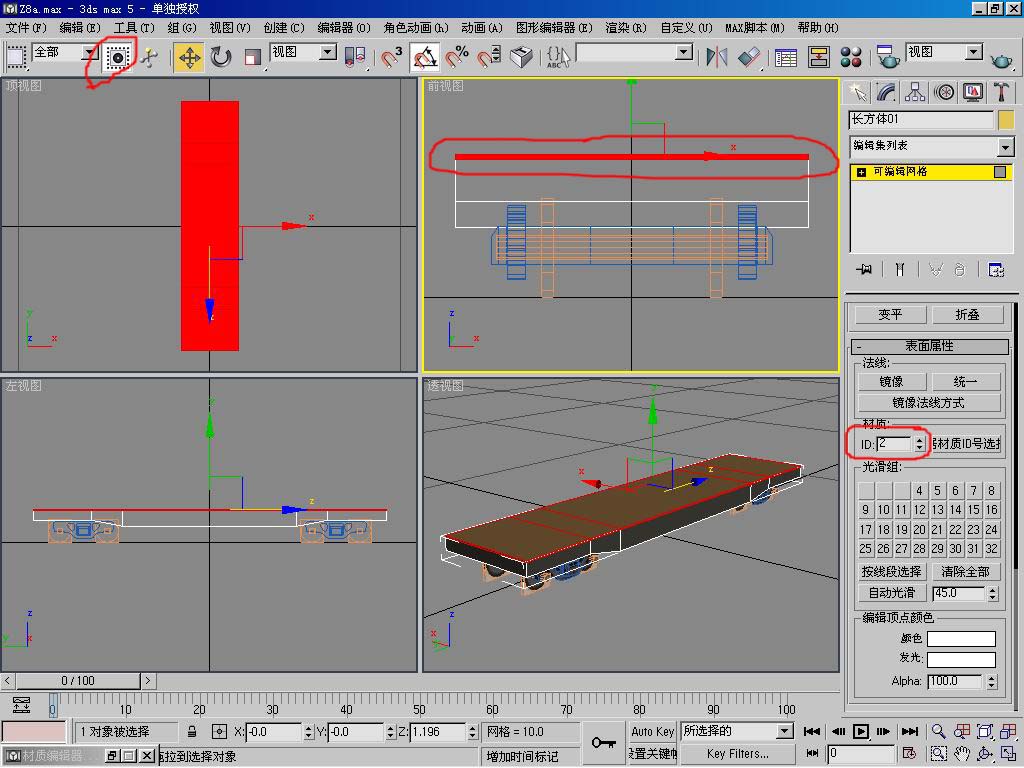Open the 编辑集列表 modifier list dropdown
Viewport: 1024px width, 768px height.
pos(1005,147)
